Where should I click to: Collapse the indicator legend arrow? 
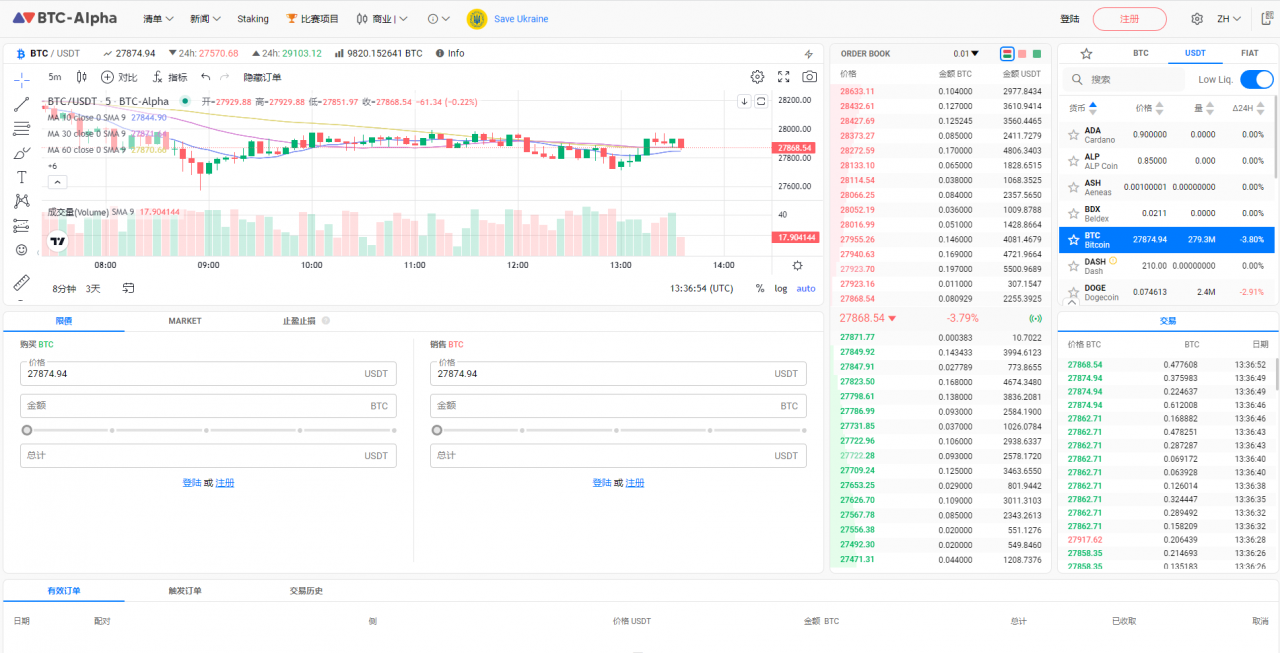coord(57,182)
